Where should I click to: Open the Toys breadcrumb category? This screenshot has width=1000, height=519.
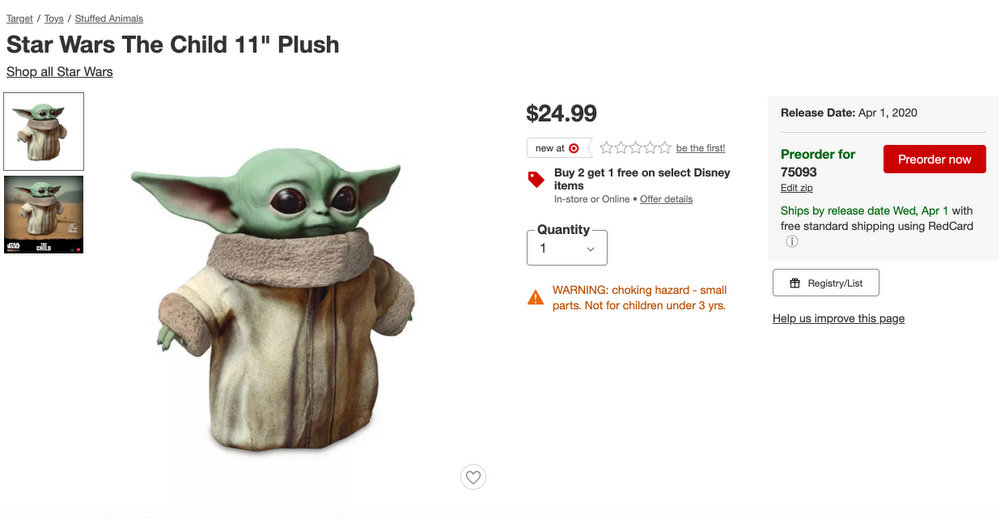[54, 19]
